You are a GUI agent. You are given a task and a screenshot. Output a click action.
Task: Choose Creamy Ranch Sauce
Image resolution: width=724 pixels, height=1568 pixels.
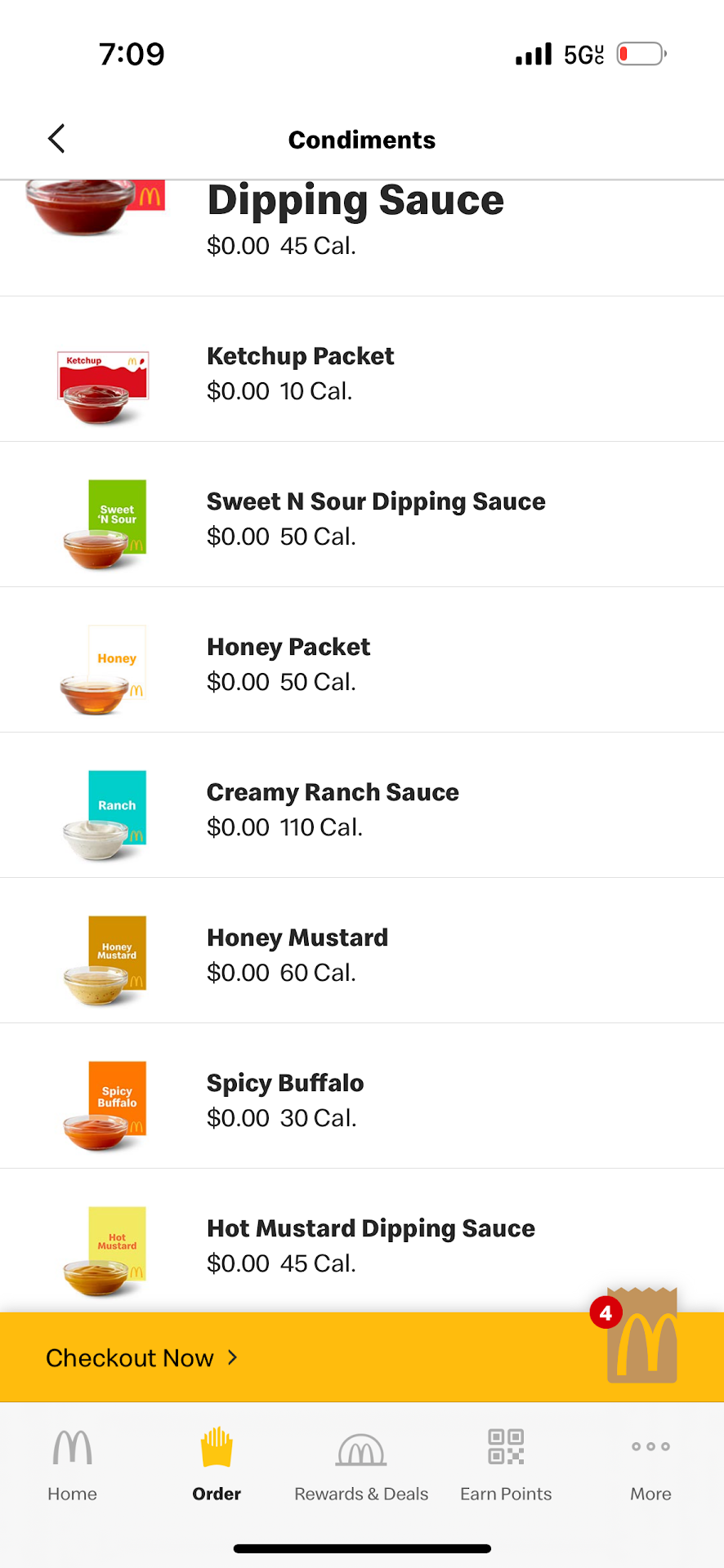coord(333,792)
